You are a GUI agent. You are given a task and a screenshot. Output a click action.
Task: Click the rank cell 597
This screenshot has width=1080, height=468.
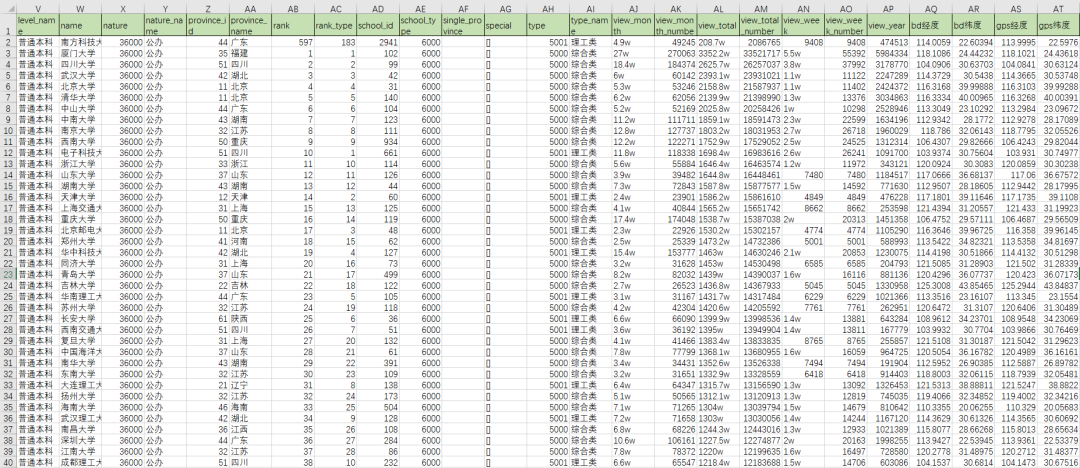tap(292, 42)
